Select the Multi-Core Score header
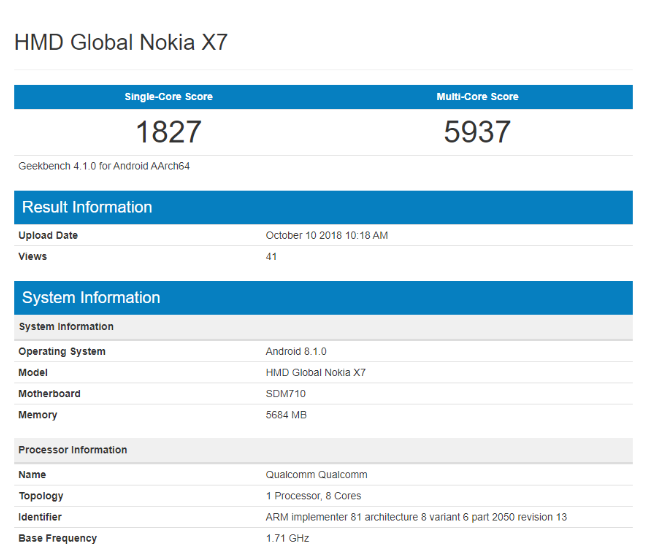Screen dimensions: 660x555 tap(477, 97)
